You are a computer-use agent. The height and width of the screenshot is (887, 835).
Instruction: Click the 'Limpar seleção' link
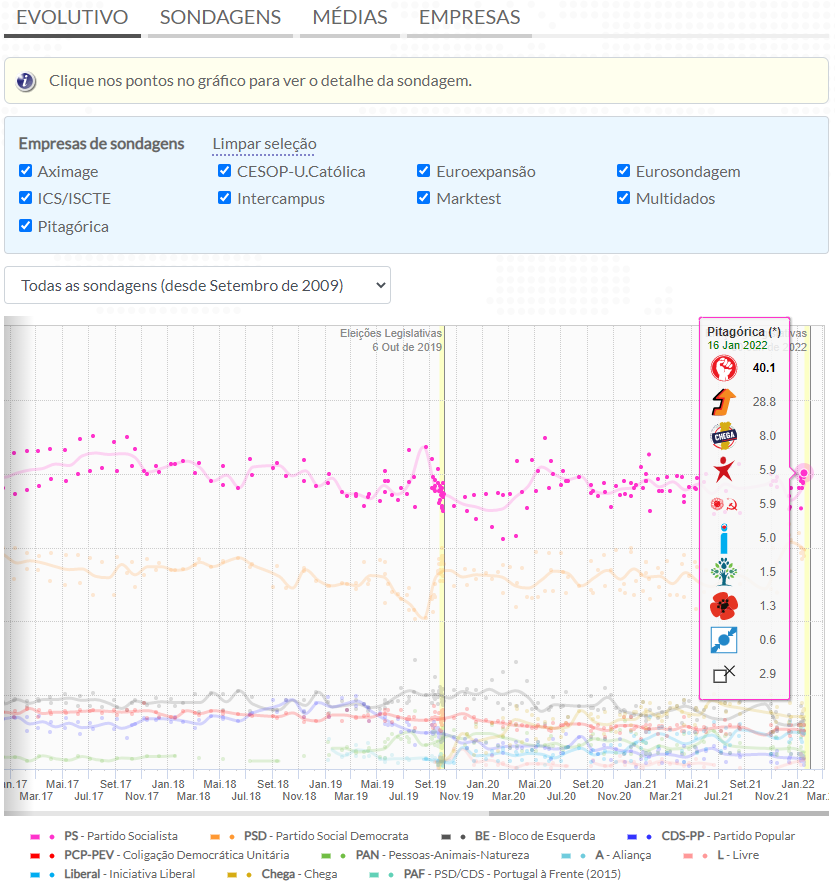tap(264, 144)
